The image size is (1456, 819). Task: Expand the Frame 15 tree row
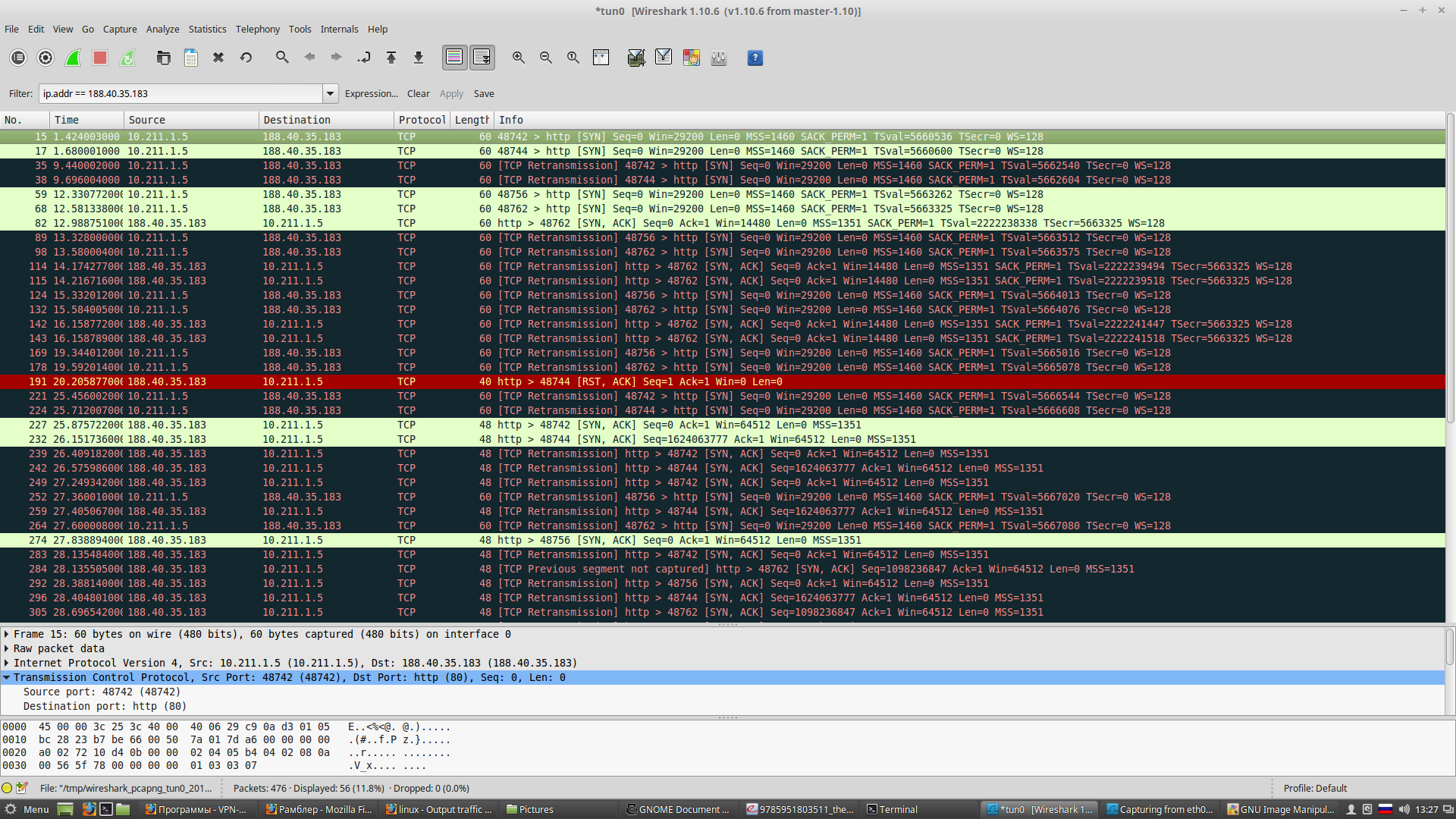pyautogui.click(x=7, y=634)
